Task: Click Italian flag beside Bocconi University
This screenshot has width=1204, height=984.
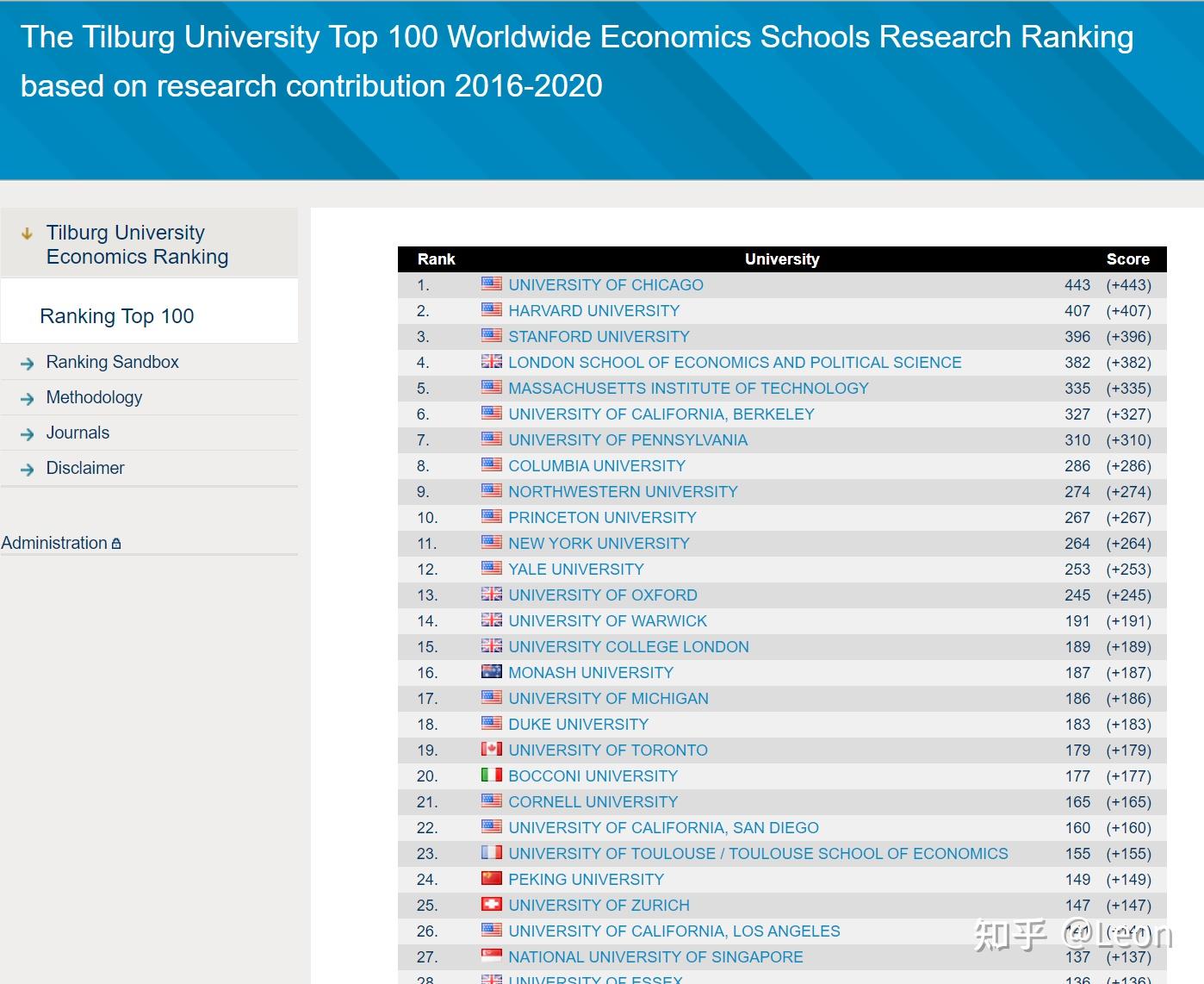Action: pyautogui.click(x=492, y=775)
